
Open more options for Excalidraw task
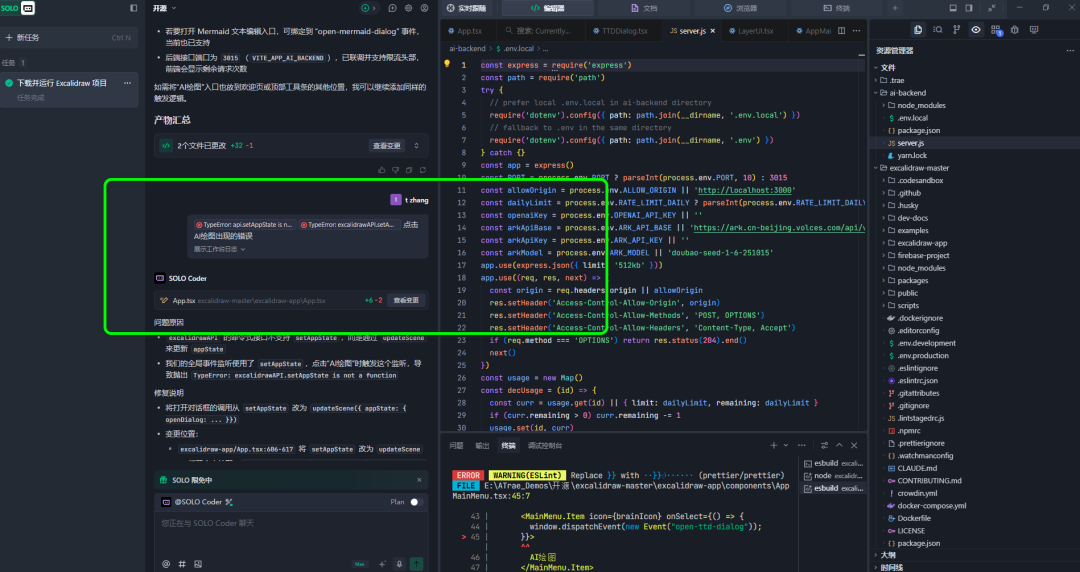pyautogui.click(x=127, y=83)
